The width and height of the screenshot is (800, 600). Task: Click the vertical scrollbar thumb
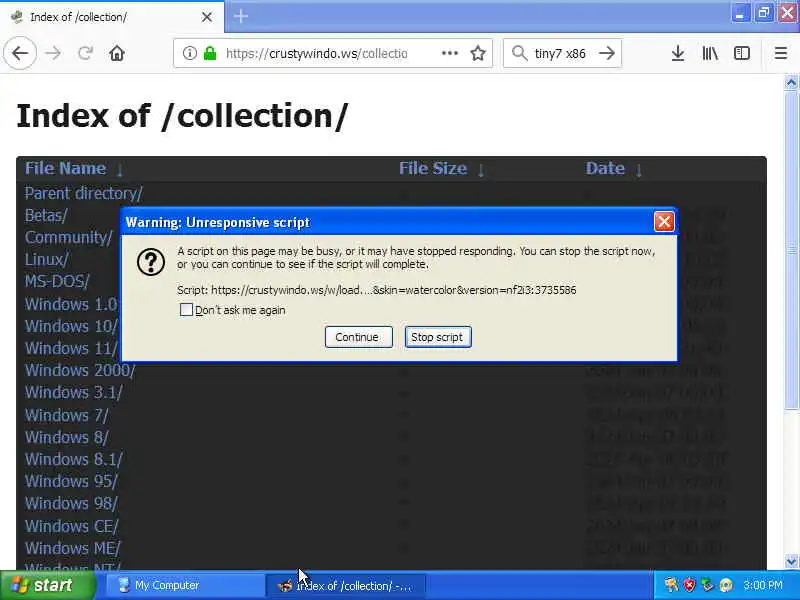point(791,249)
